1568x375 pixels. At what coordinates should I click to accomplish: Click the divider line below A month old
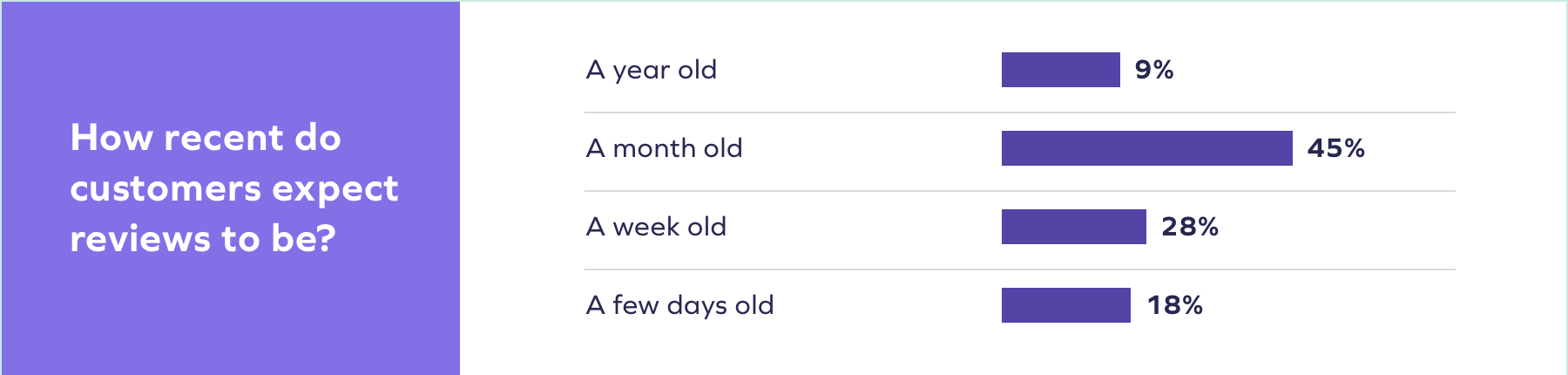pyautogui.click(x=1019, y=191)
